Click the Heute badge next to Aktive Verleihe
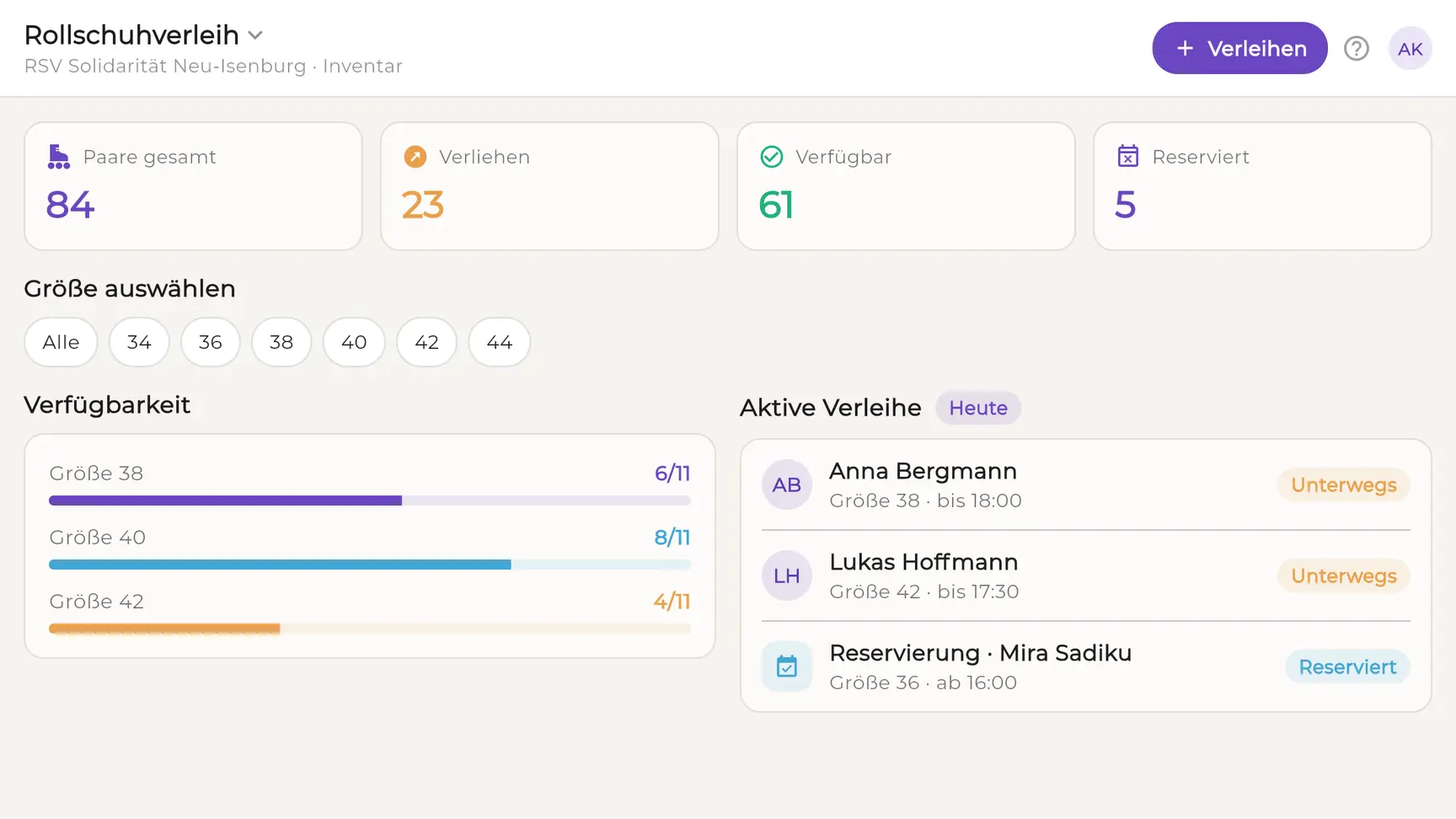 coord(978,408)
